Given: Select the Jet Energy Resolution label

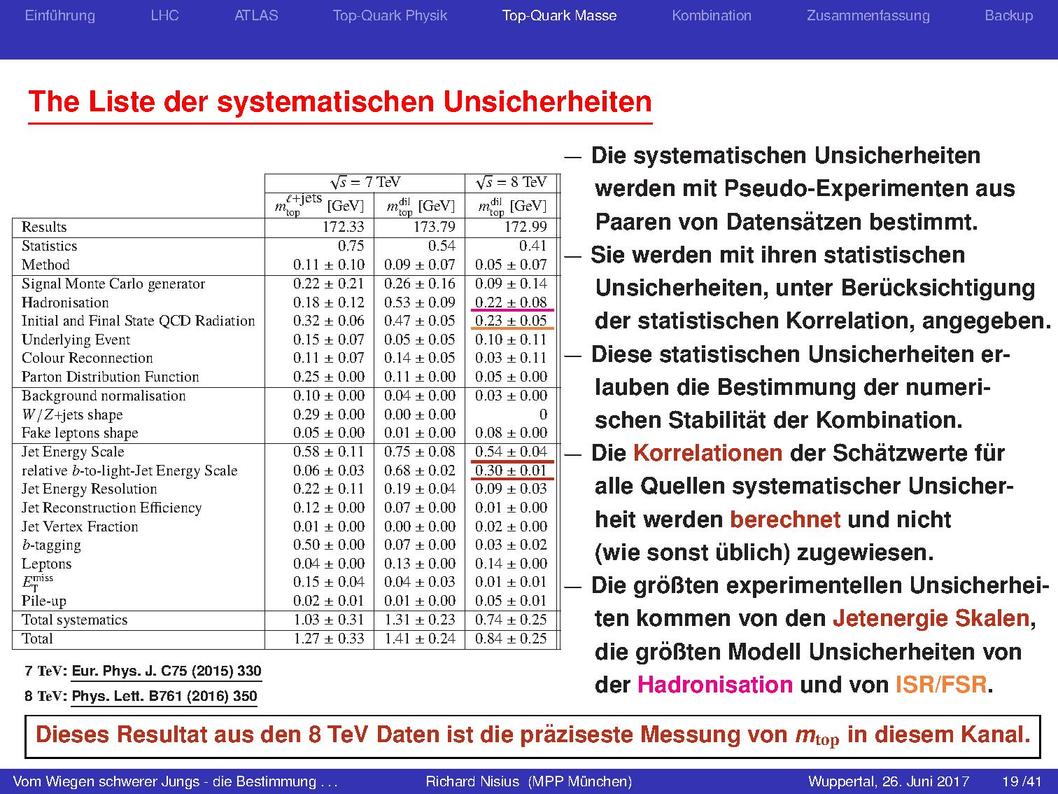Looking at the screenshot, I should point(89,489).
